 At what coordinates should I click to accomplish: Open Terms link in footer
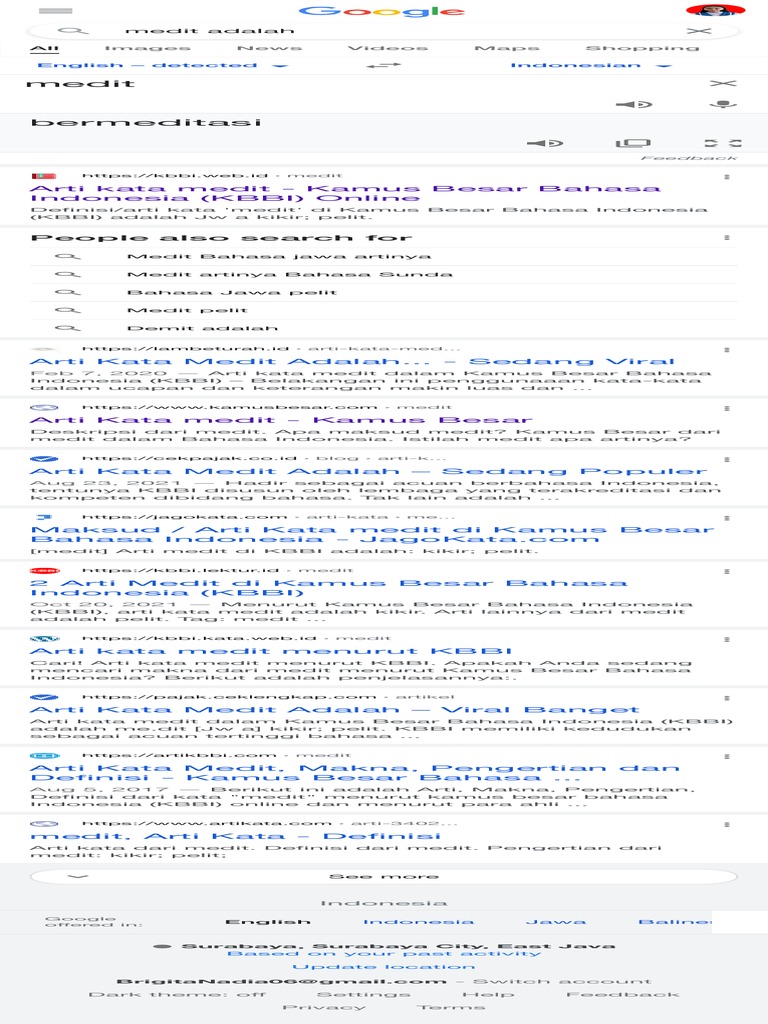coord(451,1007)
